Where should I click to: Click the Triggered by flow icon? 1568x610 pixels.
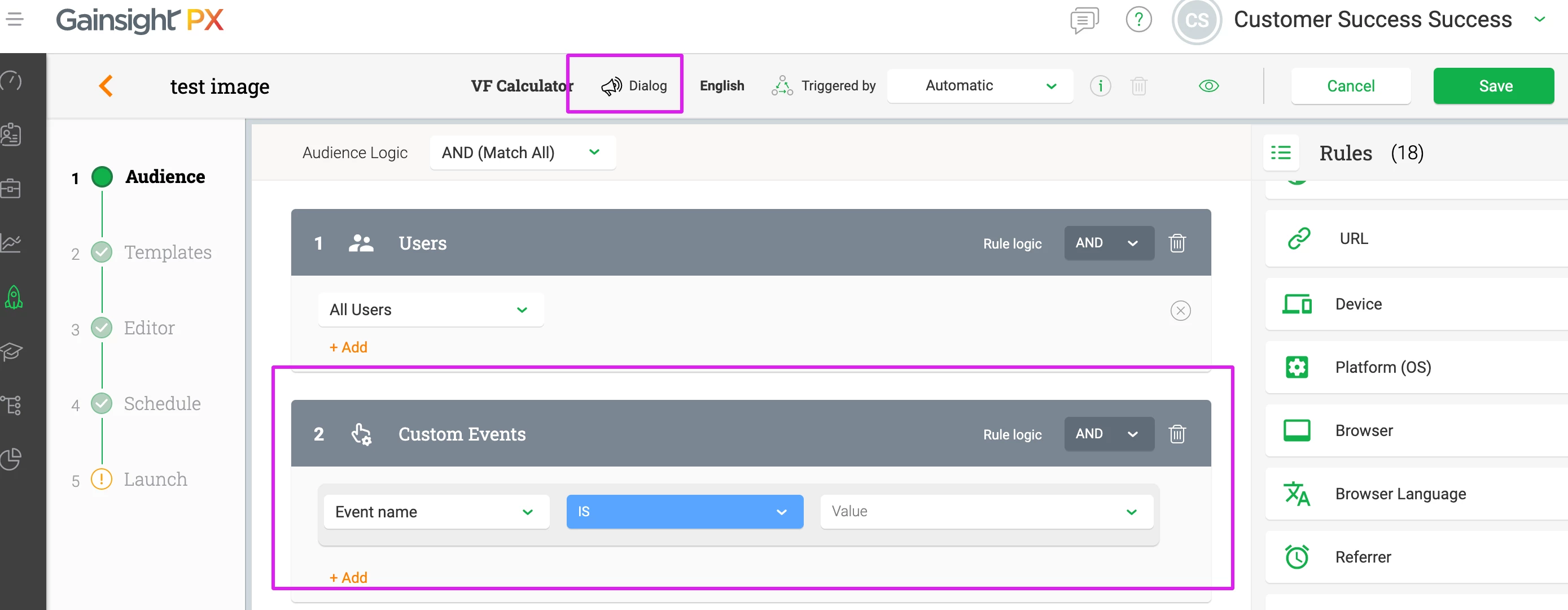point(782,86)
